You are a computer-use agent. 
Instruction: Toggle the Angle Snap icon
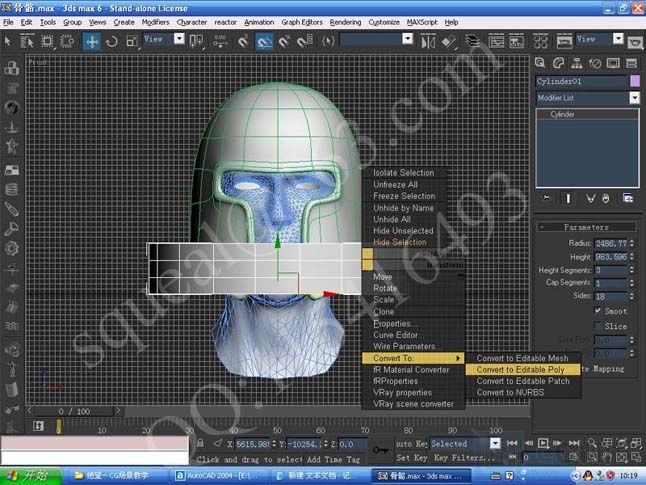[x=264, y=41]
